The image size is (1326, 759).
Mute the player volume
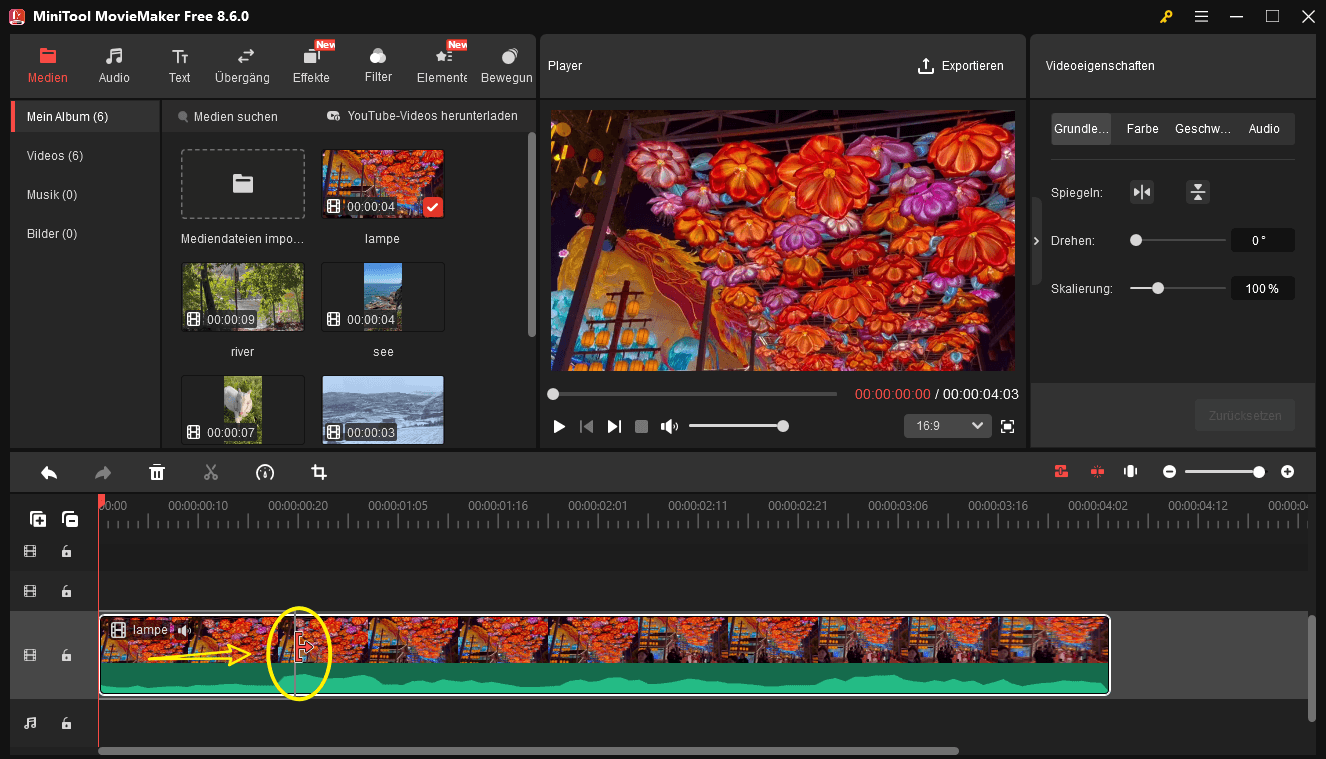(x=669, y=425)
